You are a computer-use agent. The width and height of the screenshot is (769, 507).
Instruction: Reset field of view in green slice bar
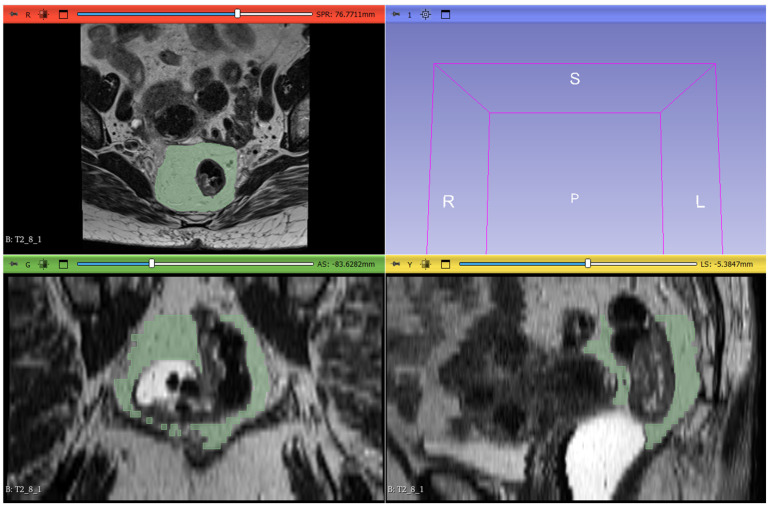44,264
